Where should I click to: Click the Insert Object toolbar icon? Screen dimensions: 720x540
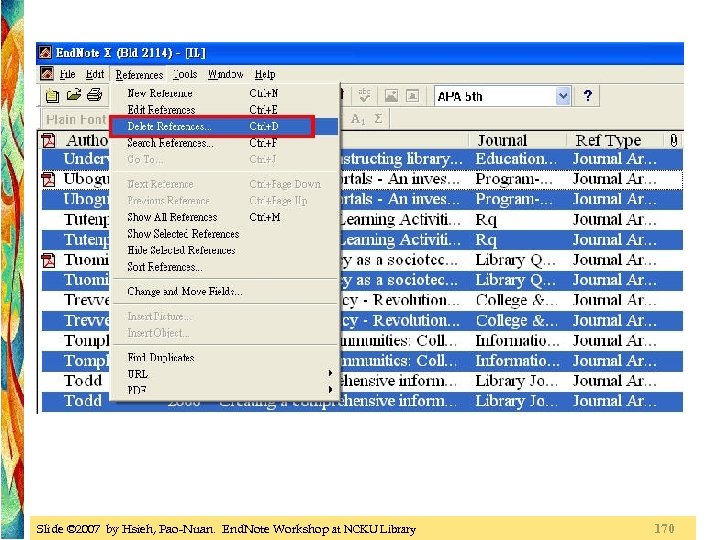click(412, 96)
